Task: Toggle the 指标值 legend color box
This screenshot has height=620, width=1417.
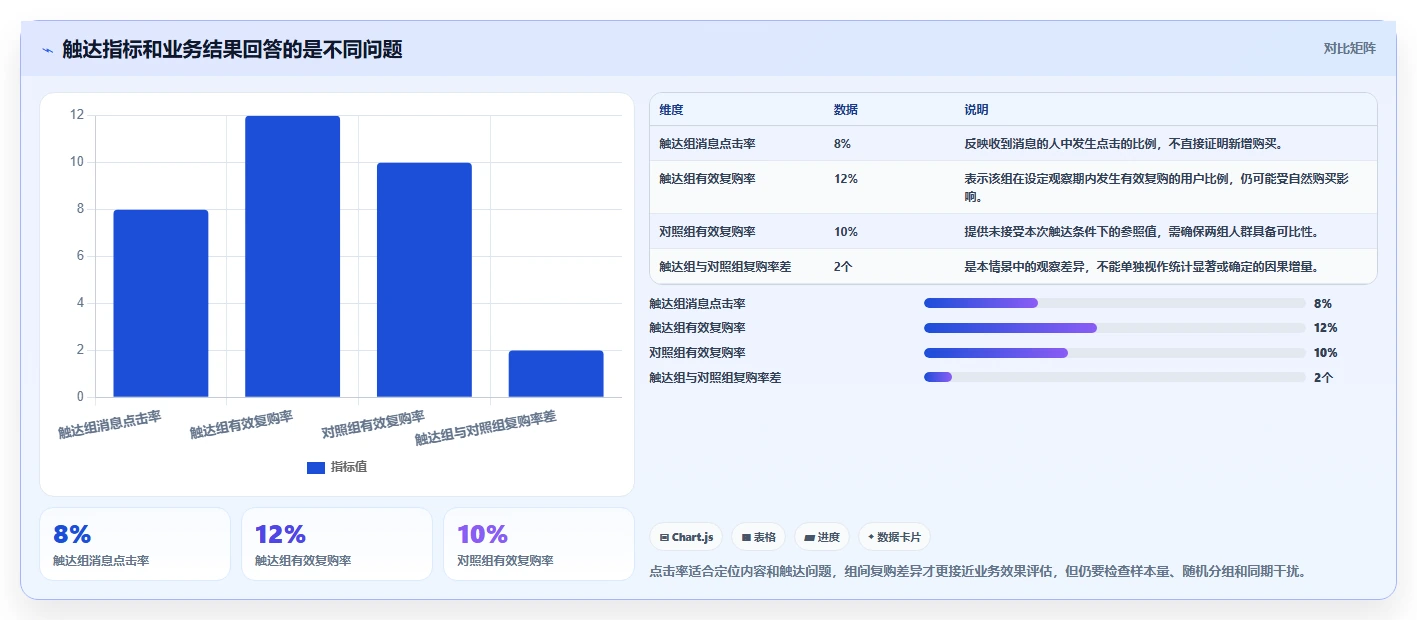Action: (x=316, y=467)
